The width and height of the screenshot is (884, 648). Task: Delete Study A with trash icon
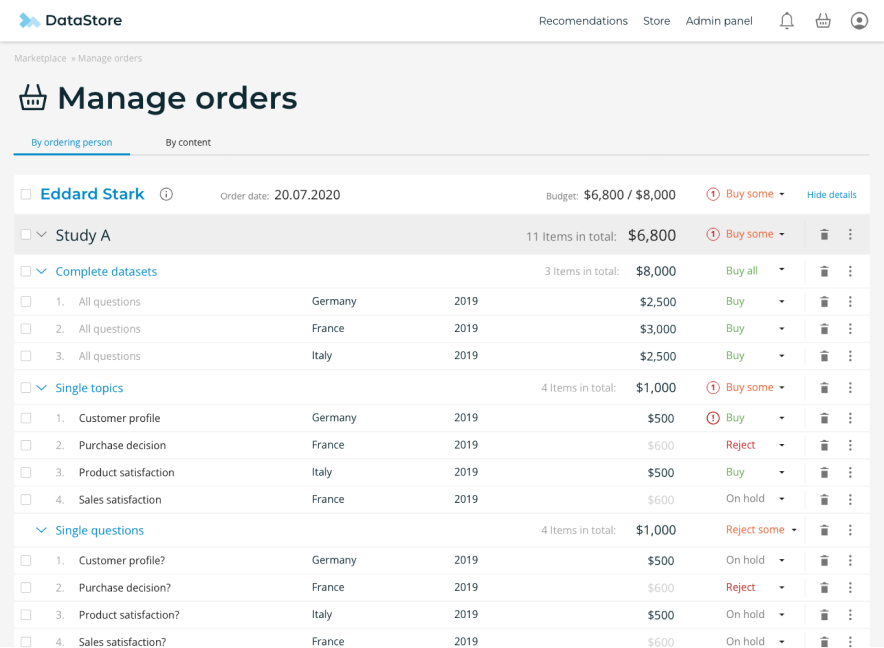coord(824,235)
